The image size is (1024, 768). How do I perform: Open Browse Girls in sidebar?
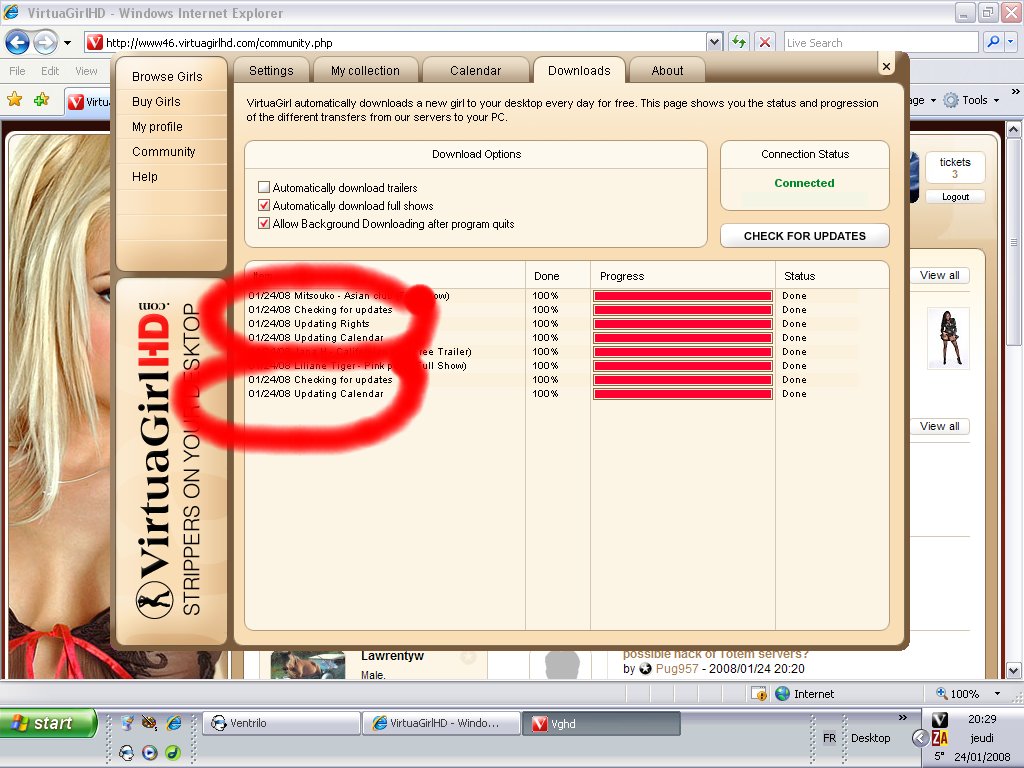coord(167,76)
